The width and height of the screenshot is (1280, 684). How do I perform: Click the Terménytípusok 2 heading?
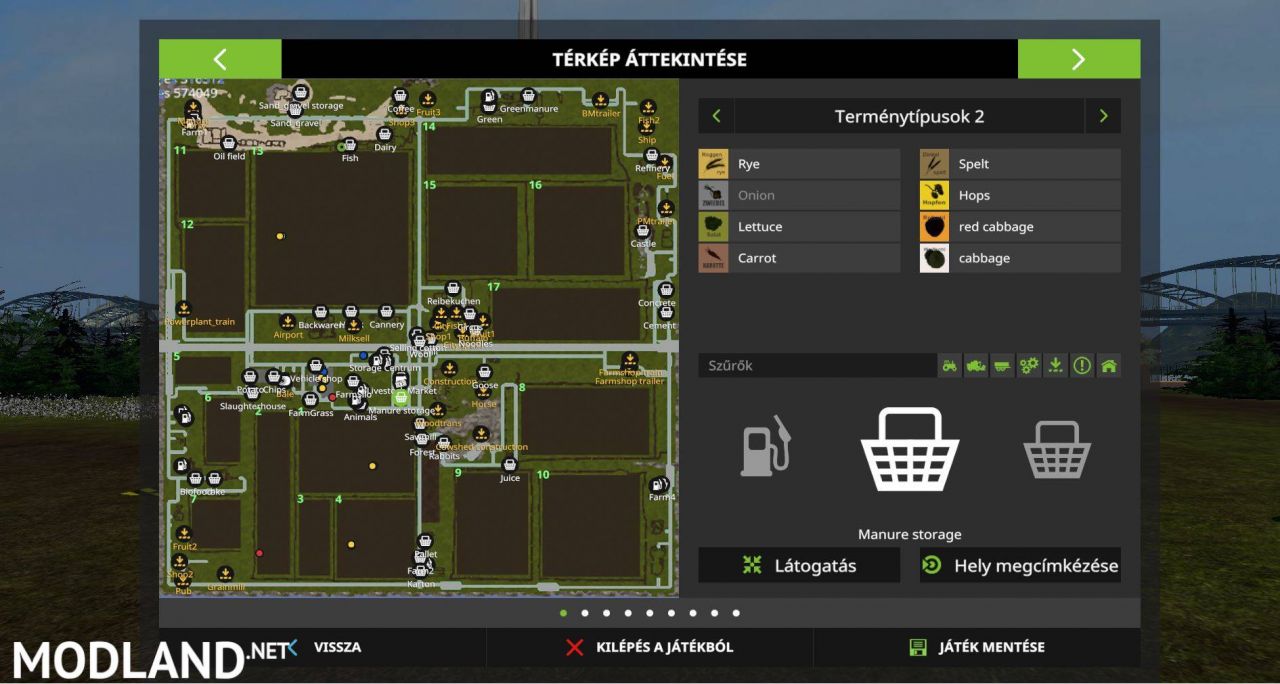(909, 116)
